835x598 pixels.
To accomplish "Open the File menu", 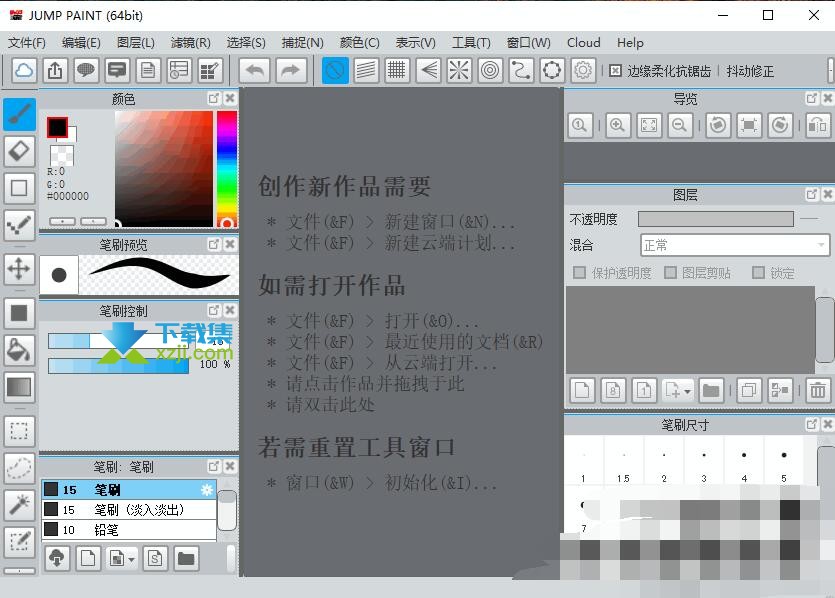I will [27, 43].
